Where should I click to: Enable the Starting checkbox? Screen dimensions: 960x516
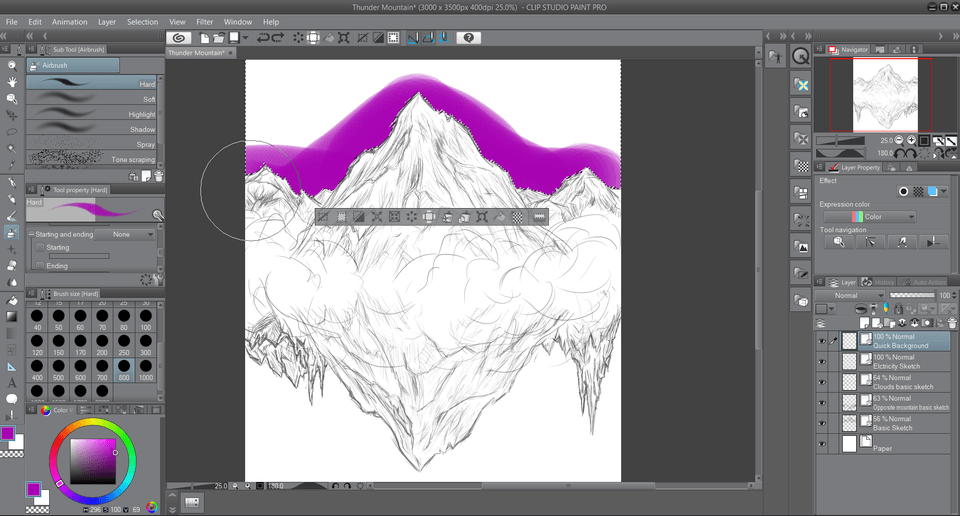(40, 247)
